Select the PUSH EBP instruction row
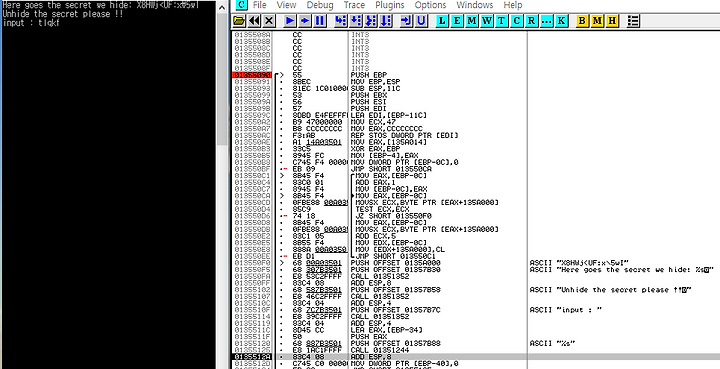This screenshot has width=720, height=369. tap(369, 75)
